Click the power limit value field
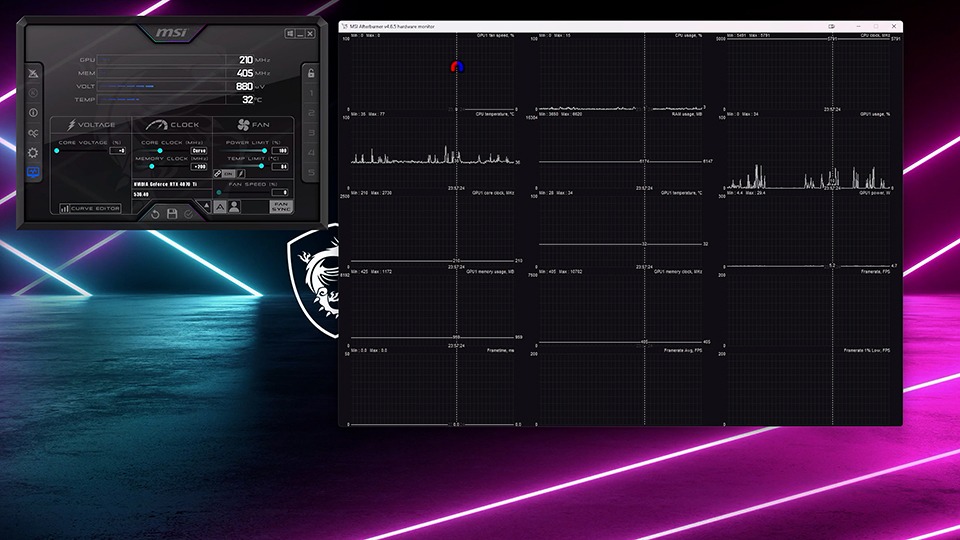960x540 pixels. 281,151
